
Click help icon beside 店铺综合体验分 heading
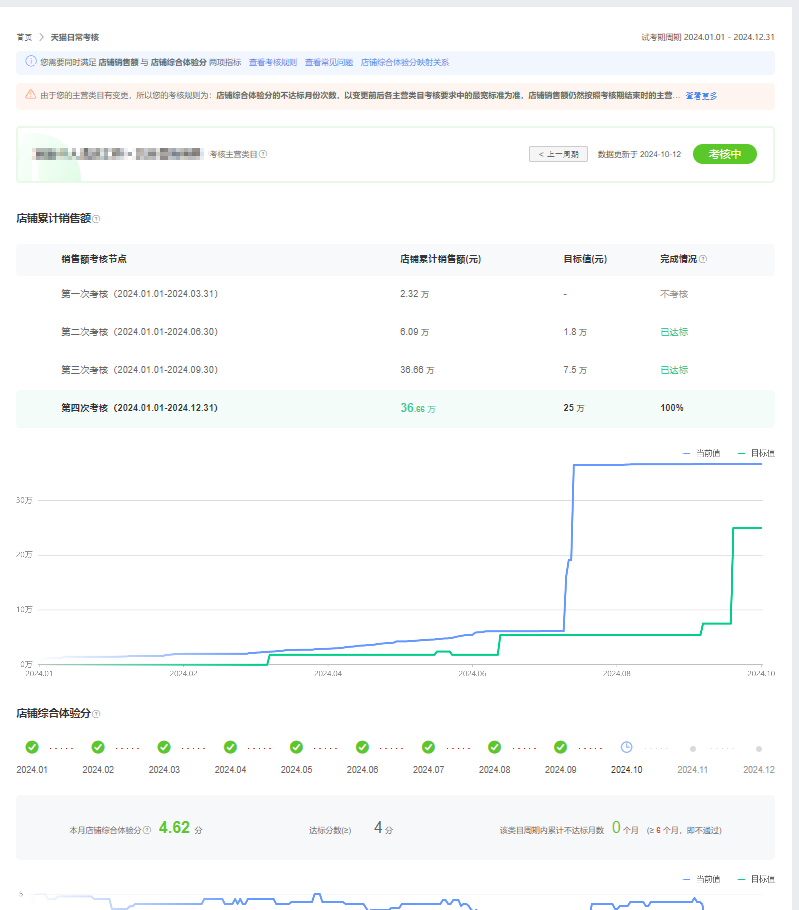tap(96, 714)
